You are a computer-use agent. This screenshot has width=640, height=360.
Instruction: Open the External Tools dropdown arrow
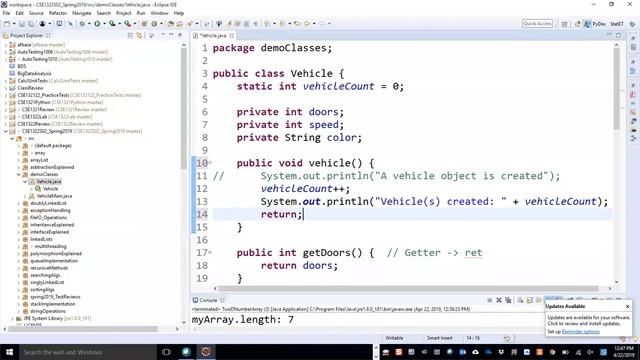click(x=135, y=24)
